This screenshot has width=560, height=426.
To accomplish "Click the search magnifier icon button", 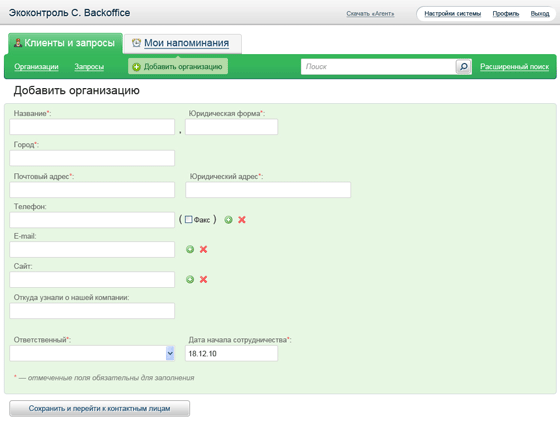I will pos(463,67).
